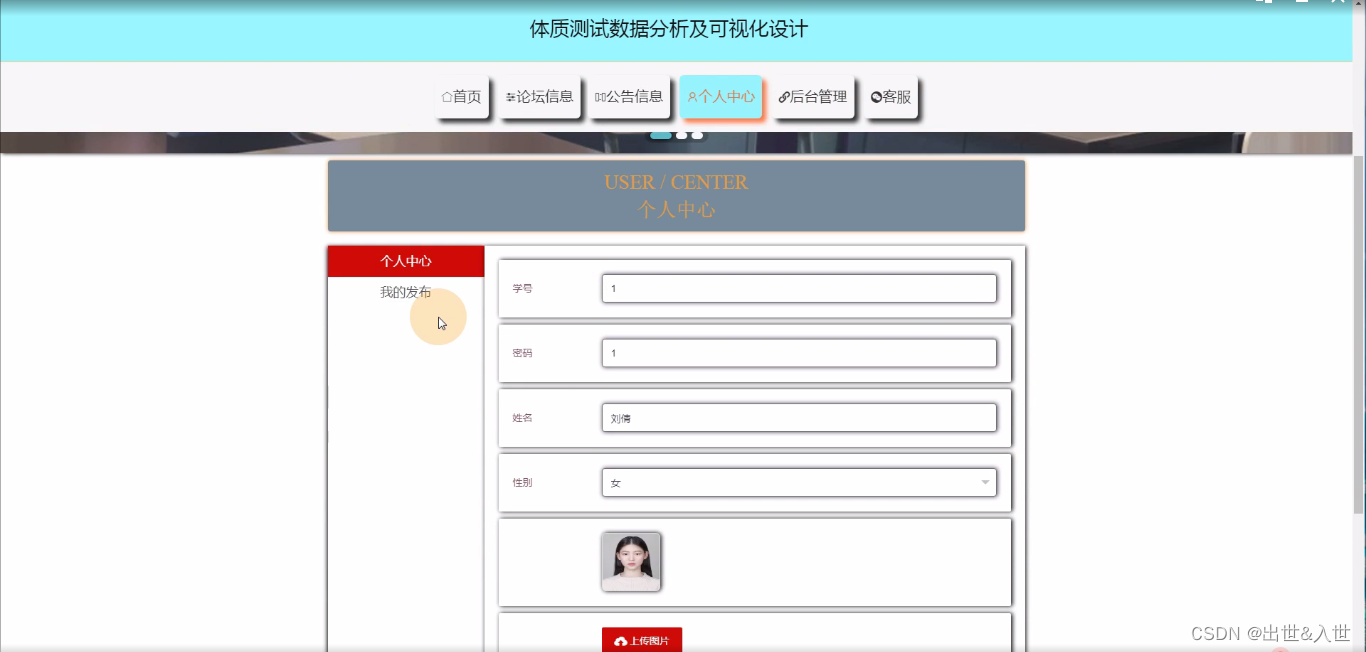Select the third carousel indicator dot

tap(697, 135)
